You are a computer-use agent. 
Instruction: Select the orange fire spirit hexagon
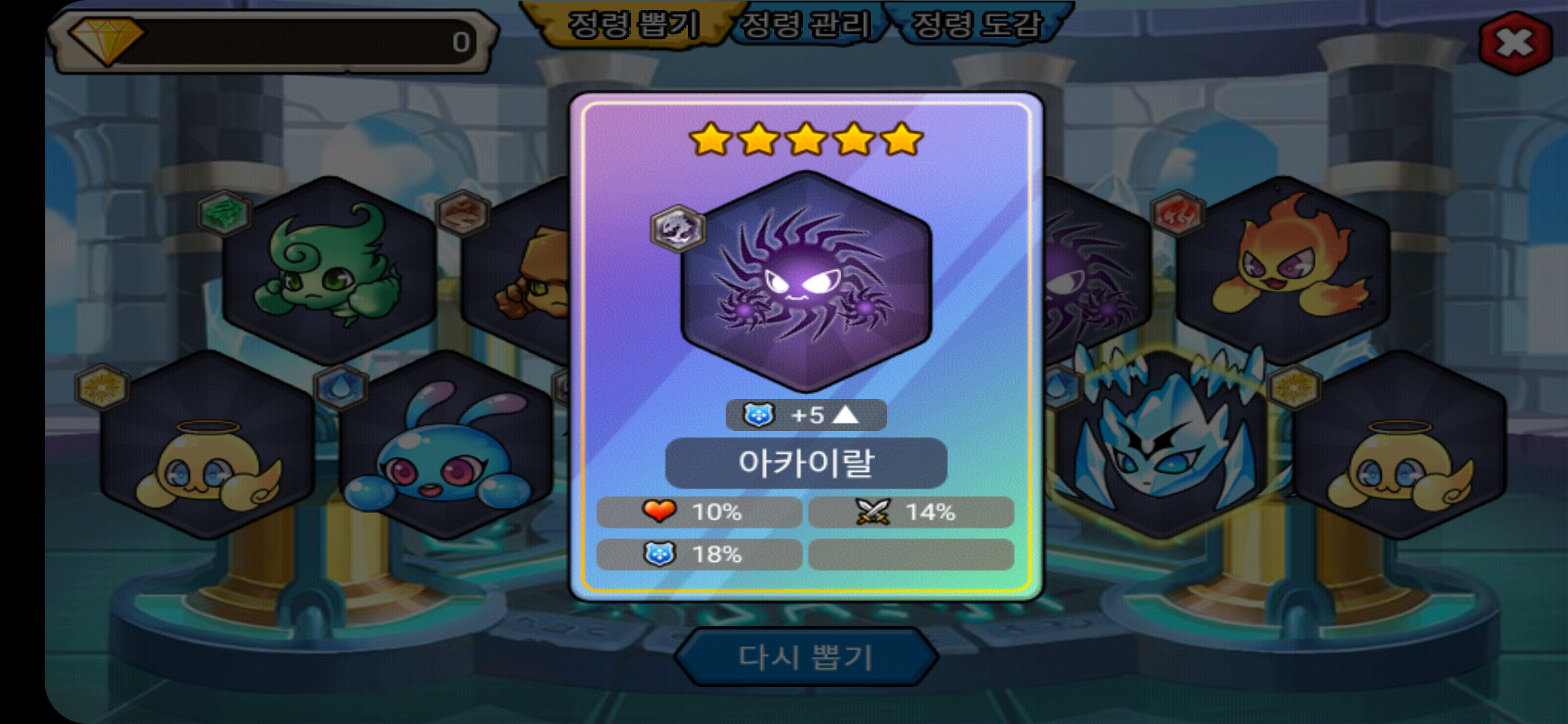click(x=1283, y=270)
